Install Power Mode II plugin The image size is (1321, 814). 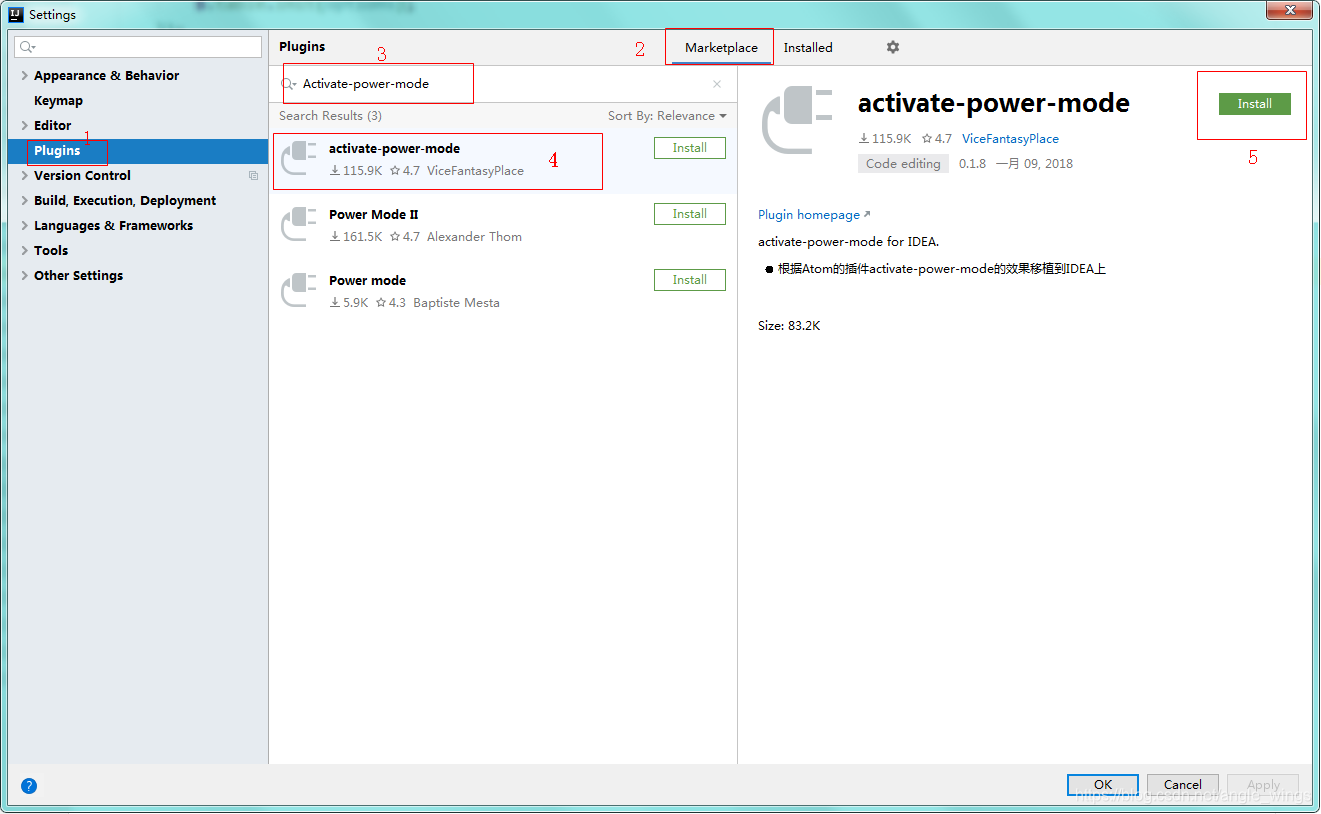690,214
